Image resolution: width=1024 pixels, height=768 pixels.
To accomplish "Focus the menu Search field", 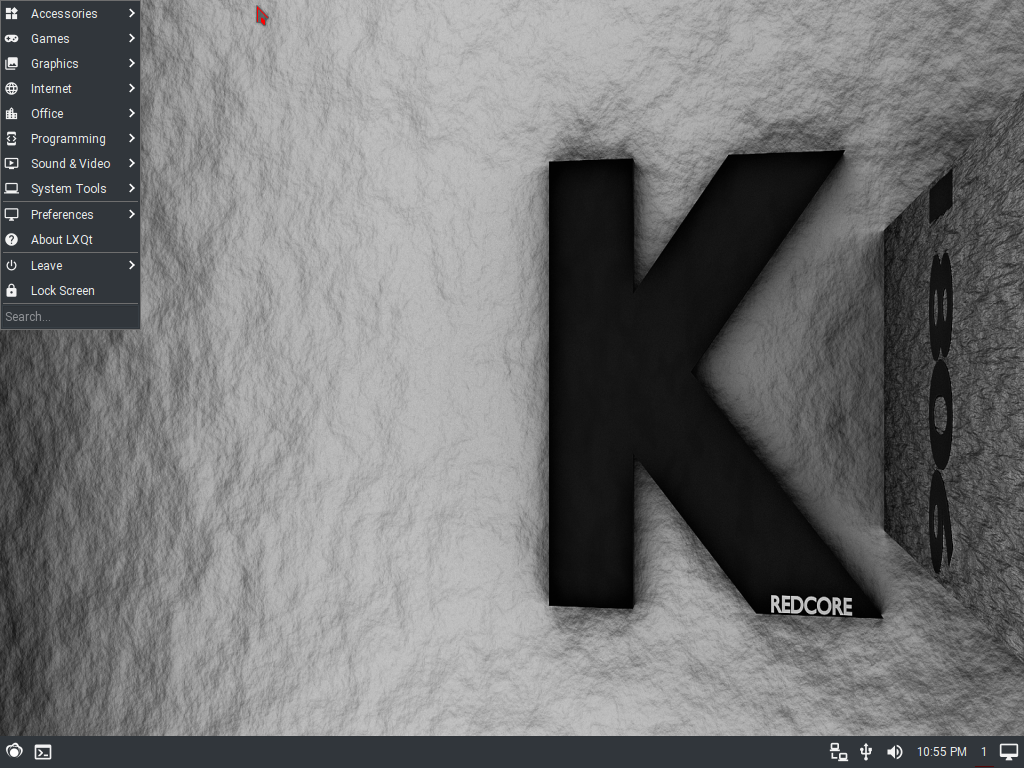I will (70, 317).
